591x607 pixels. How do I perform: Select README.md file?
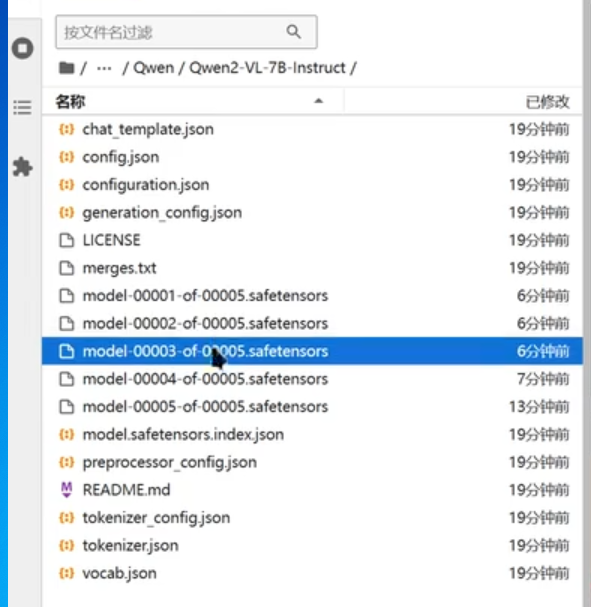(x=312, y=490)
